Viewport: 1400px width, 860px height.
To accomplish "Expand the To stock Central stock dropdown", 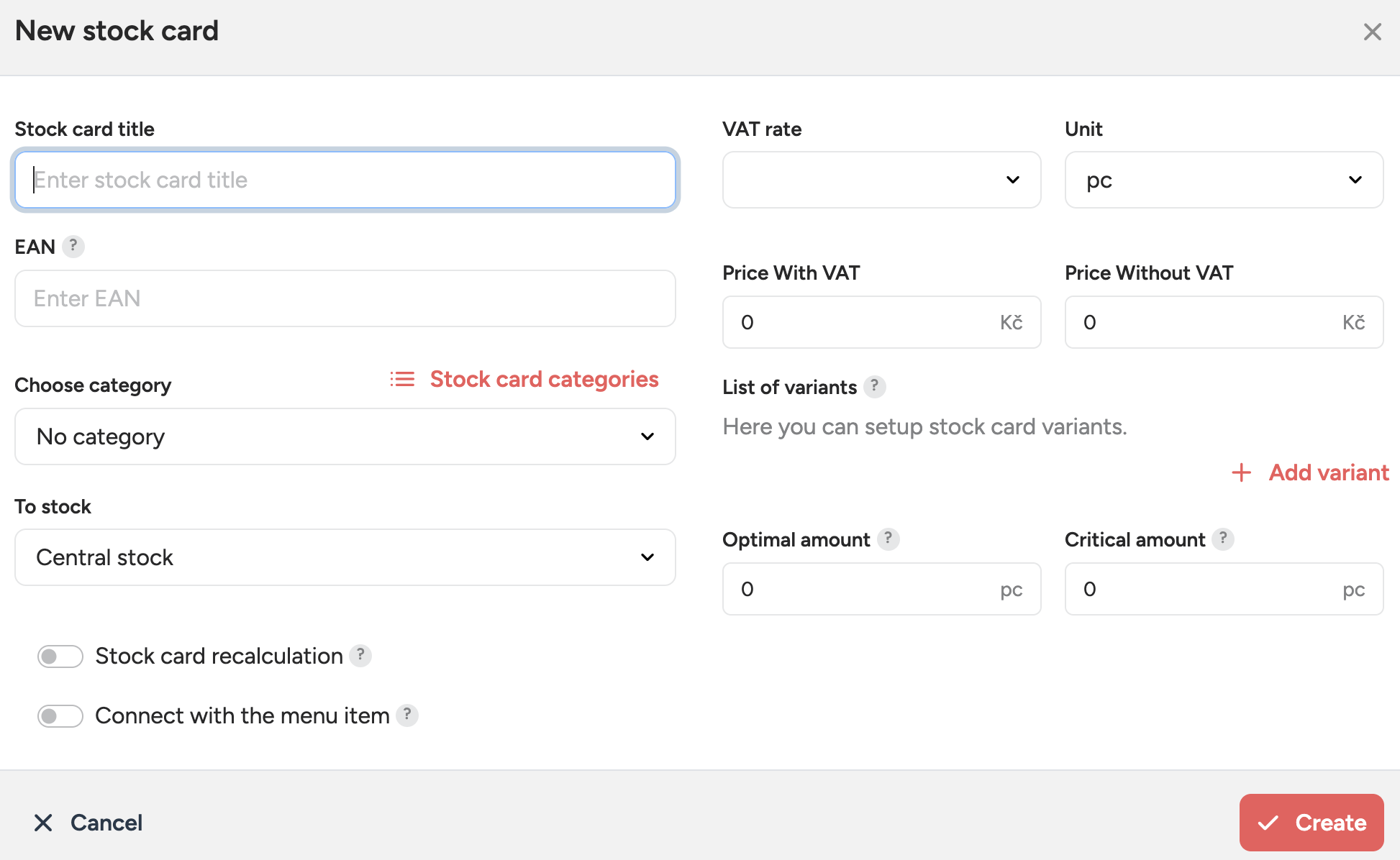I will (x=345, y=557).
